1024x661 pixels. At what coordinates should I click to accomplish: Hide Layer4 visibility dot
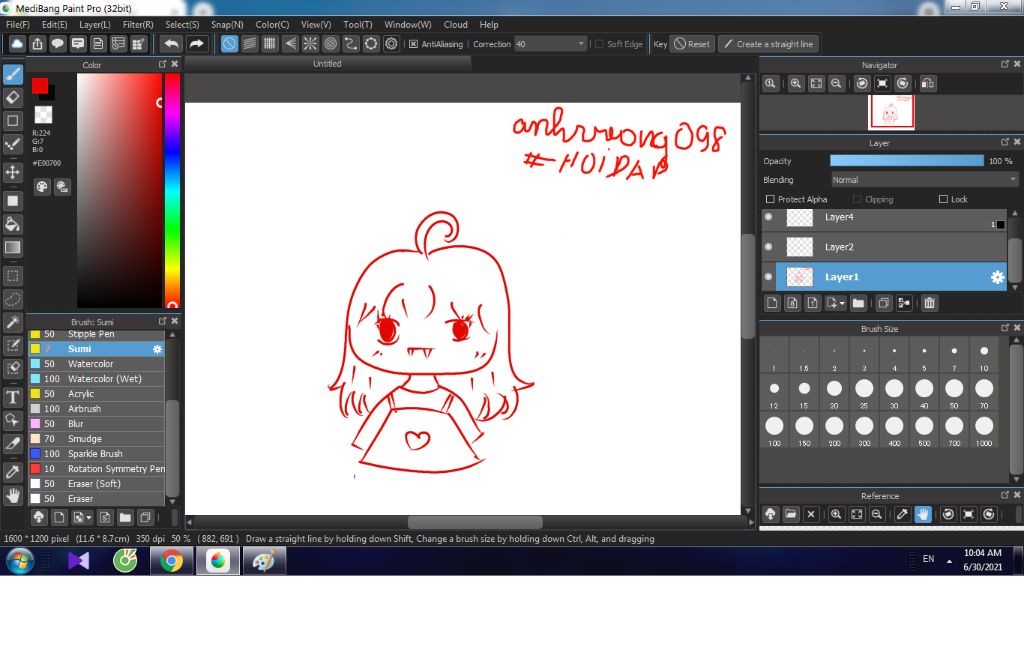coord(769,217)
